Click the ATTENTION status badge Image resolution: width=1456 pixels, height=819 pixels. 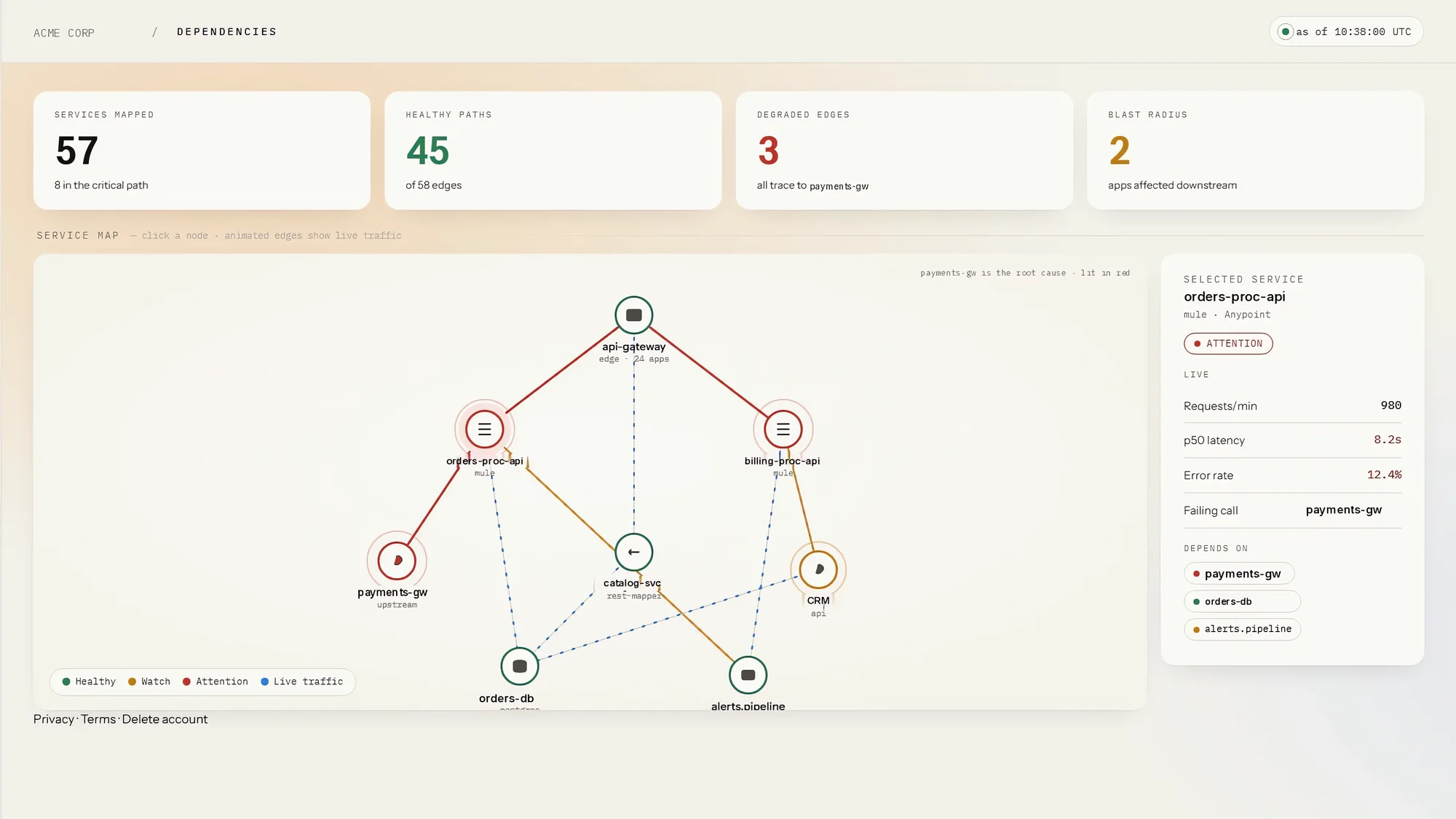coord(1228,344)
